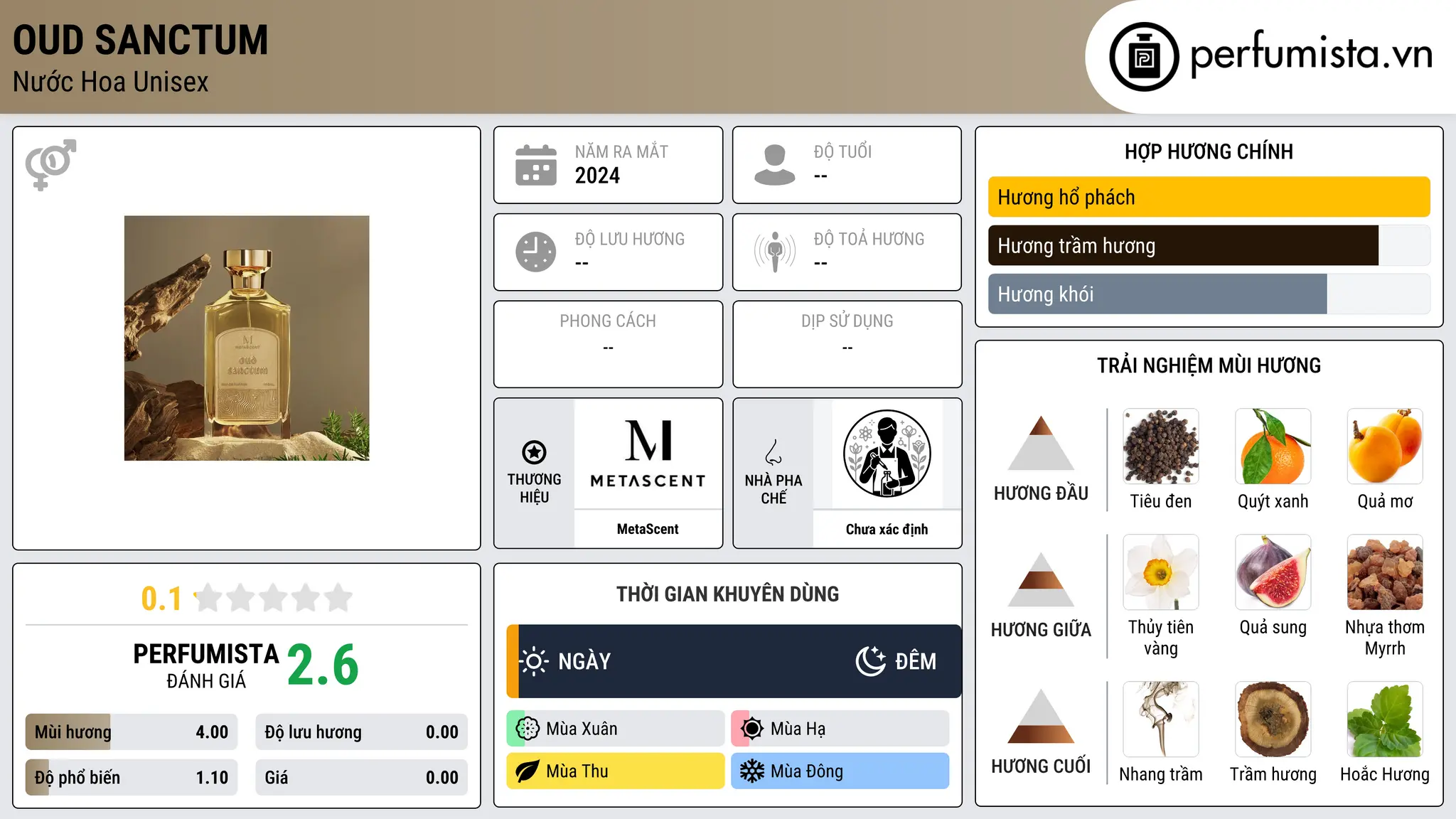Select the Nhựa thơm Myrrh note image
1456x819 pixels.
[x=1385, y=572]
